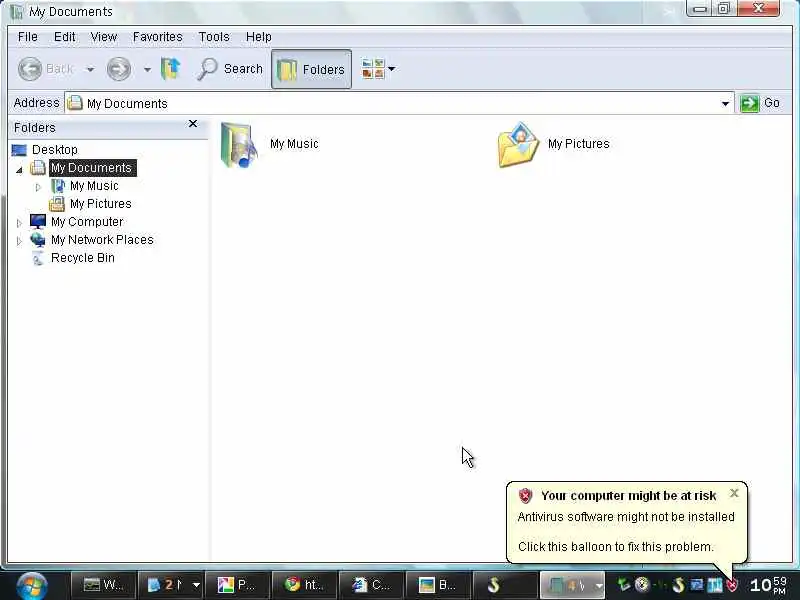Open the Help menu

pyautogui.click(x=258, y=37)
